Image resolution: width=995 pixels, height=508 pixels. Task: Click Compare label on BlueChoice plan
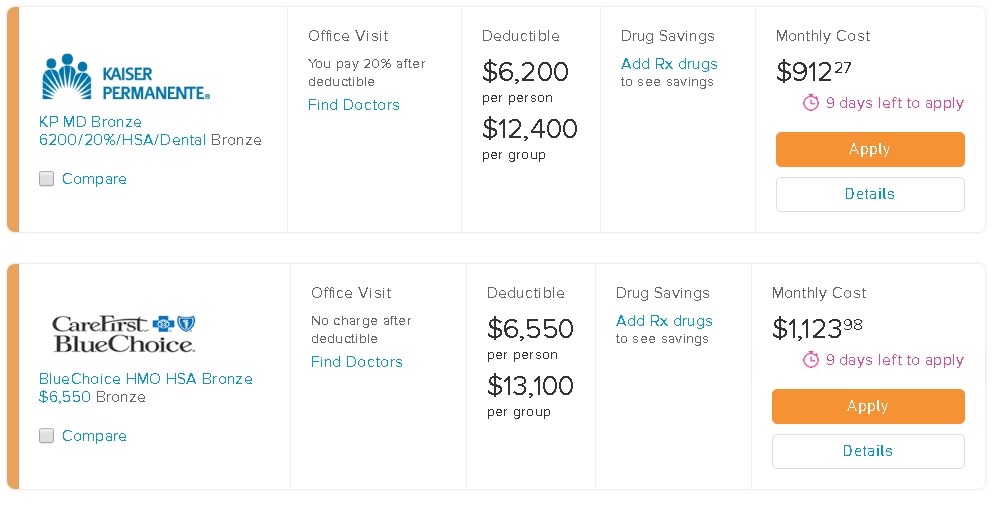pyautogui.click(x=94, y=436)
